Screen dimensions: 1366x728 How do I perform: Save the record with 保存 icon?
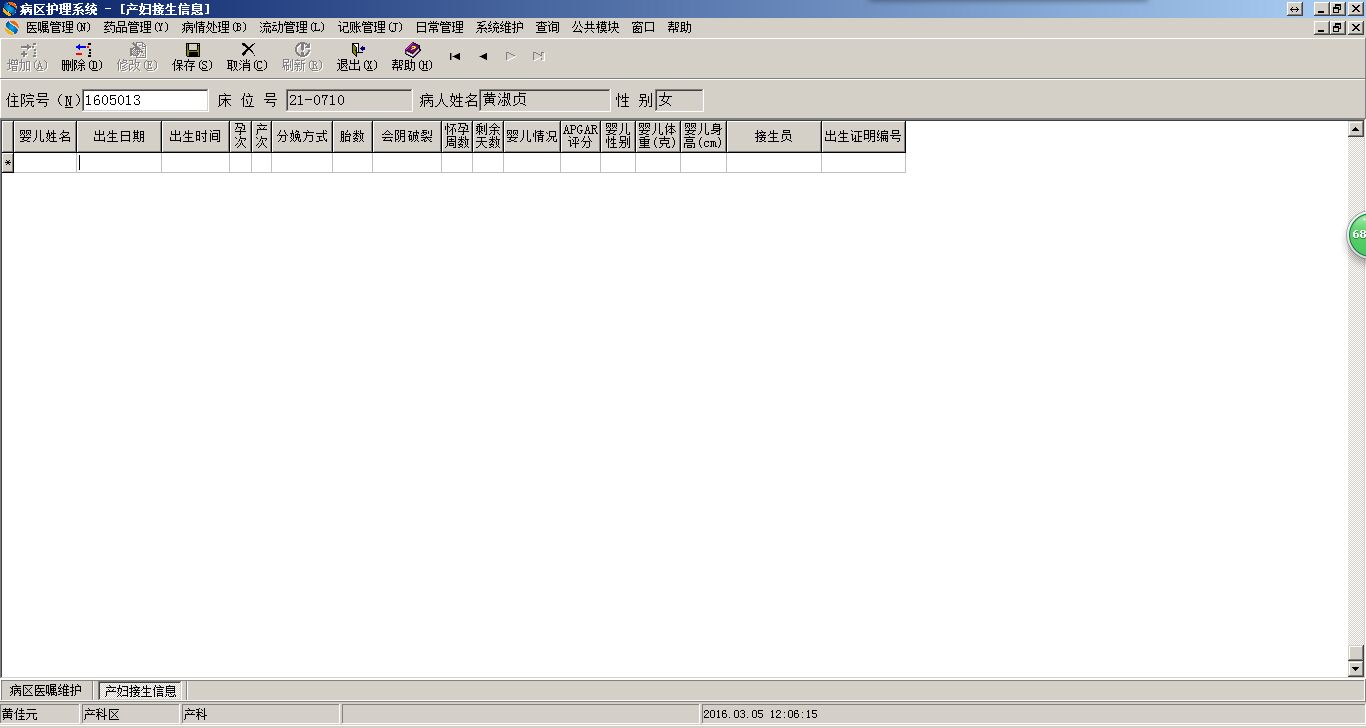(192, 57)
